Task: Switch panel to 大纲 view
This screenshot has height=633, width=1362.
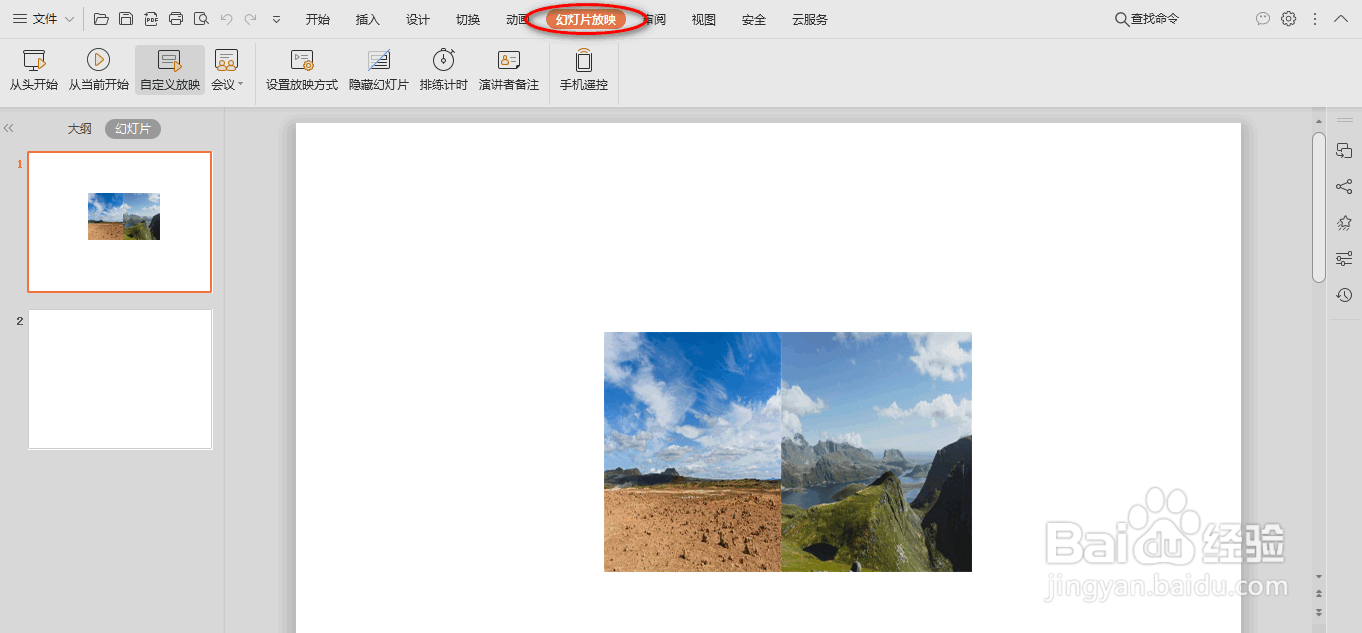Action: coord(80,129)
